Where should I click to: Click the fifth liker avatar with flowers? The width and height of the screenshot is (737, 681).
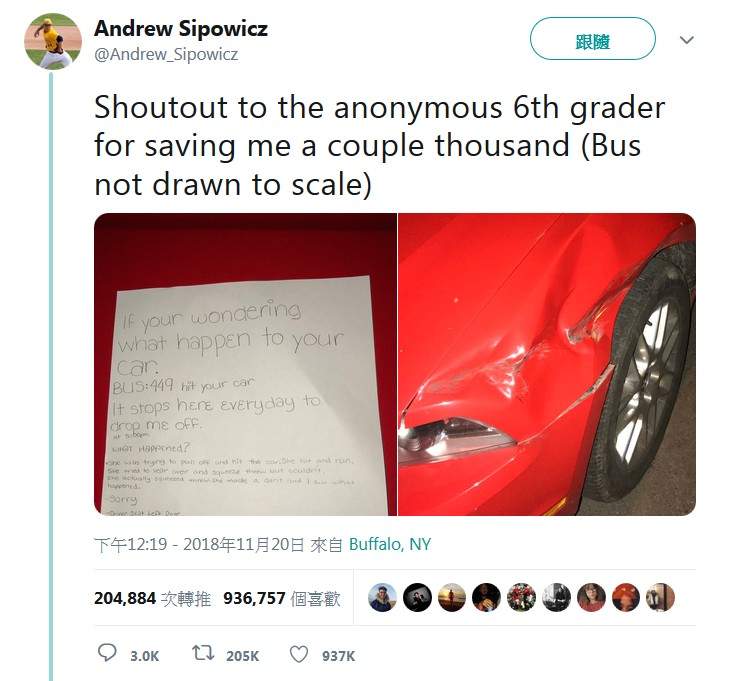[x=521, y=598]
